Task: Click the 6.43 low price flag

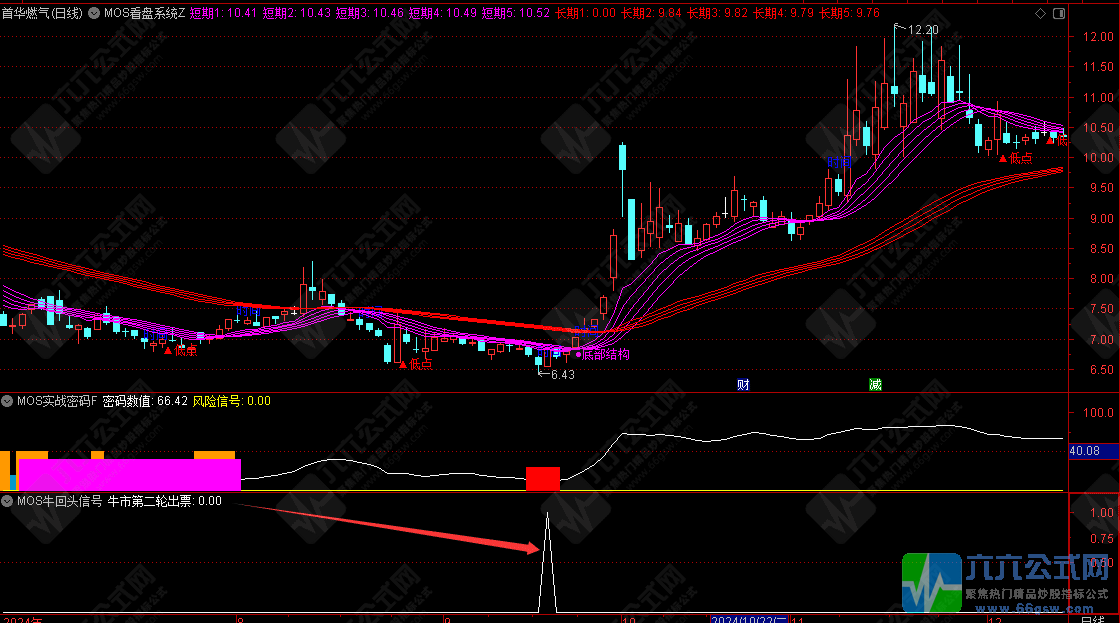Action: click(x=561, y=375)
